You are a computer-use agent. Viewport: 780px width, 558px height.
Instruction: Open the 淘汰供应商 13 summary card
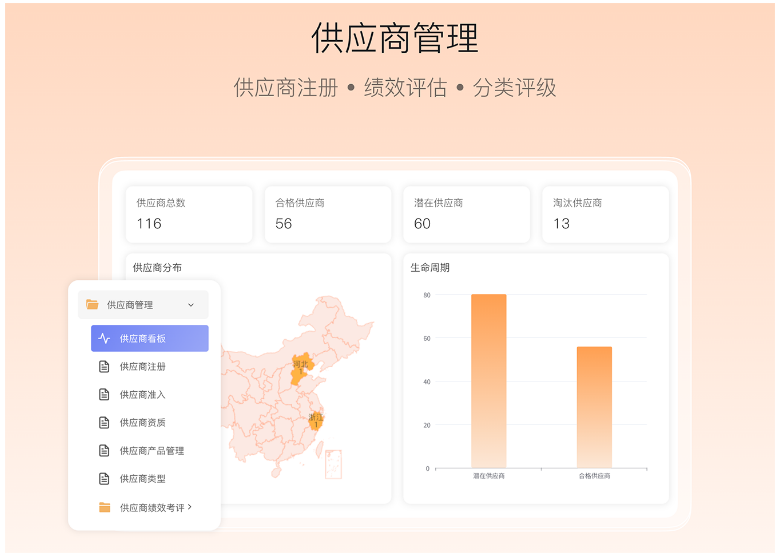[x=605, y=214]
